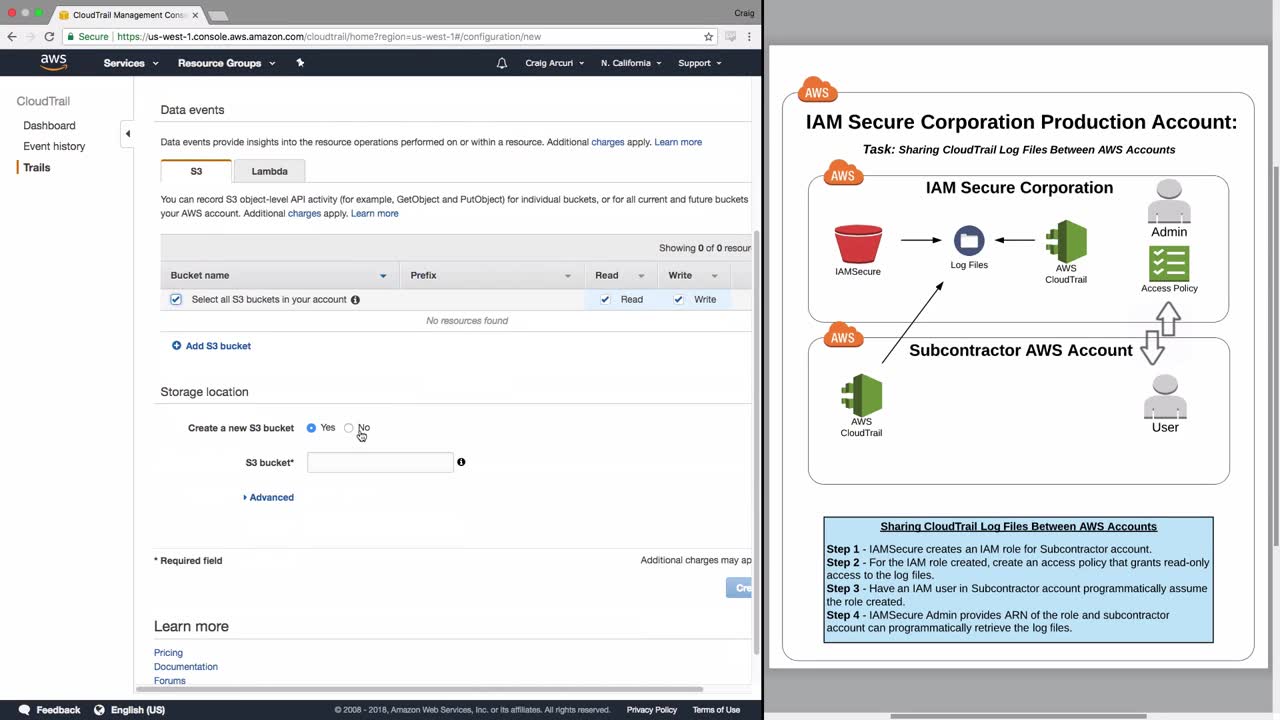Click the Admin person icon in diagram
This screenshot has height=720, width=1280.
point(1169,202)
